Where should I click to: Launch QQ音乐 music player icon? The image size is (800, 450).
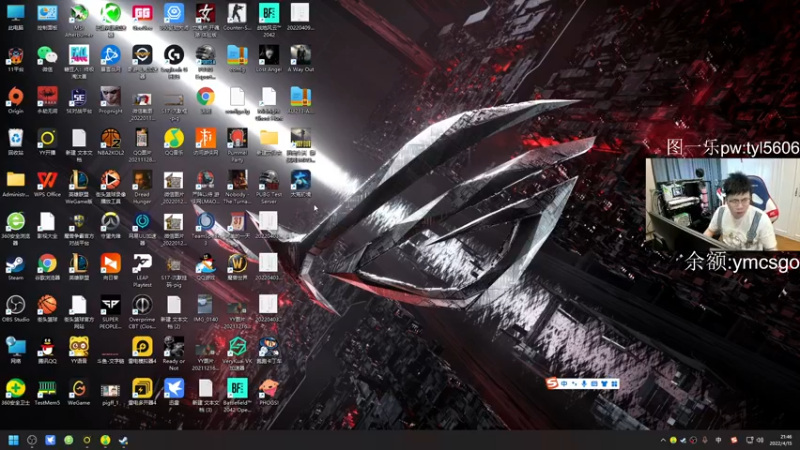click(174, 142)
